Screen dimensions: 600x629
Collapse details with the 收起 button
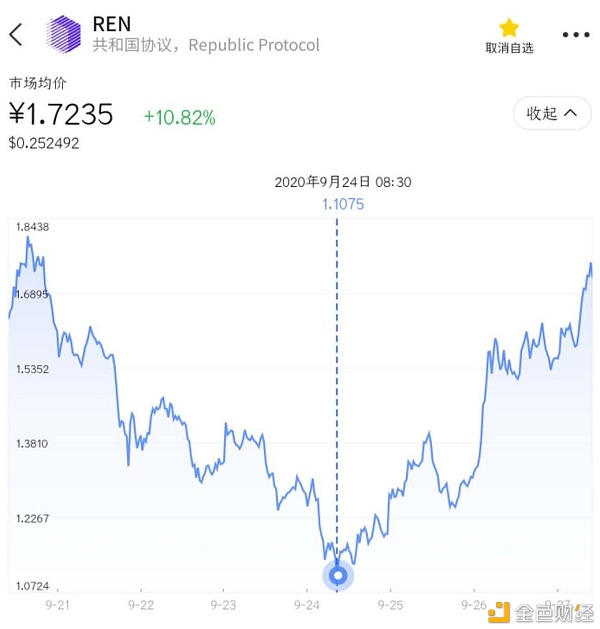click(x=552, y=113)
